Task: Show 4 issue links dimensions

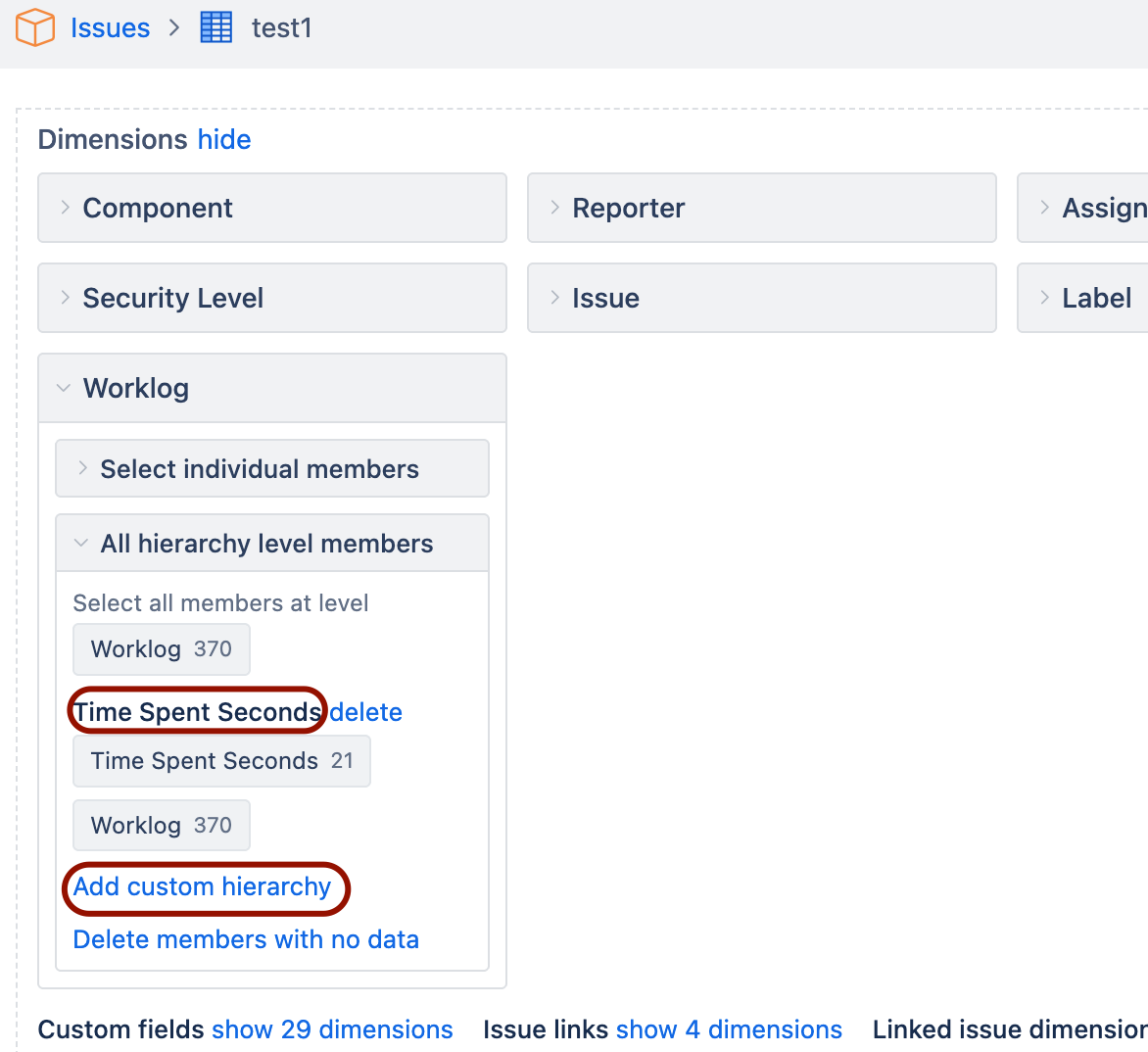Action: tap(729, 1029)
